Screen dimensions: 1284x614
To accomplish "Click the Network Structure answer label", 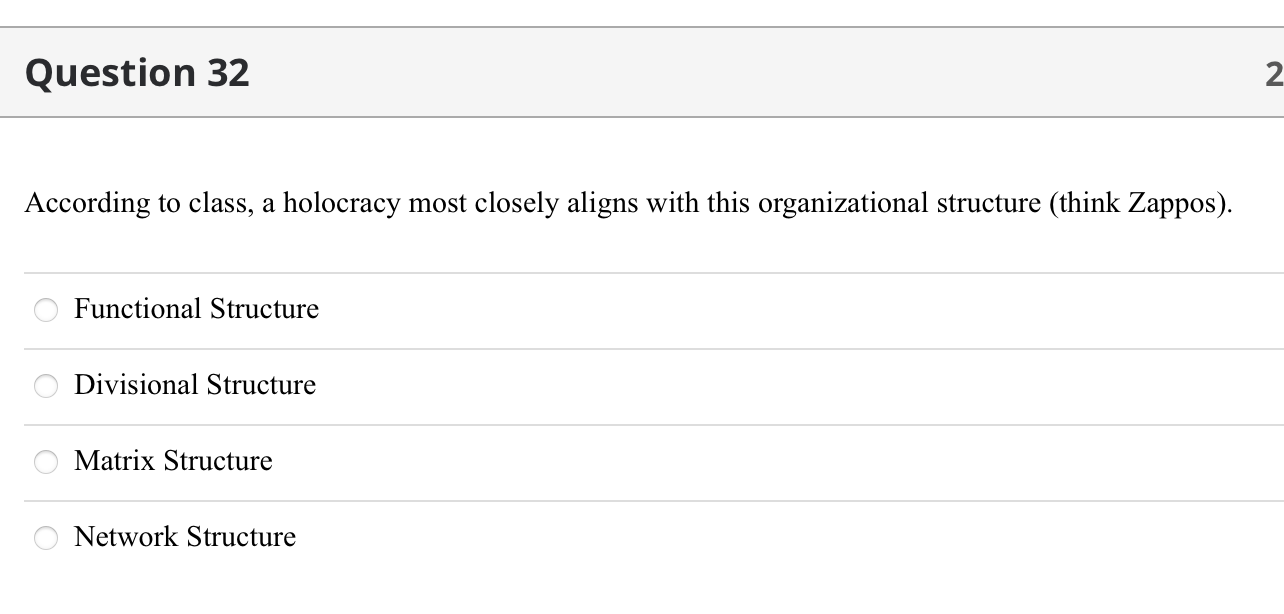I will point(184,537).
